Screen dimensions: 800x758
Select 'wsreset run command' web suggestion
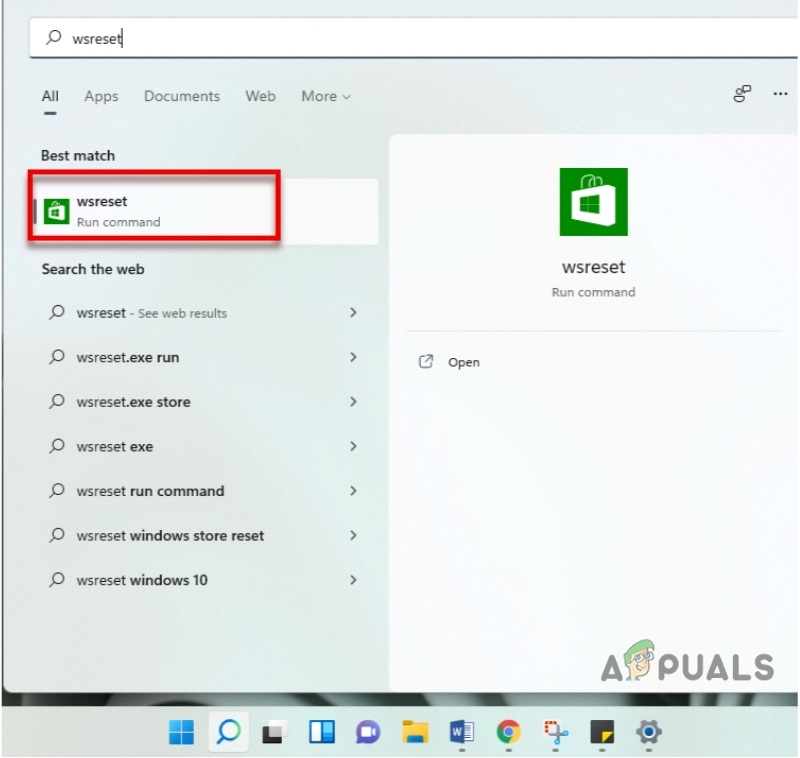(x=203, y=491)
